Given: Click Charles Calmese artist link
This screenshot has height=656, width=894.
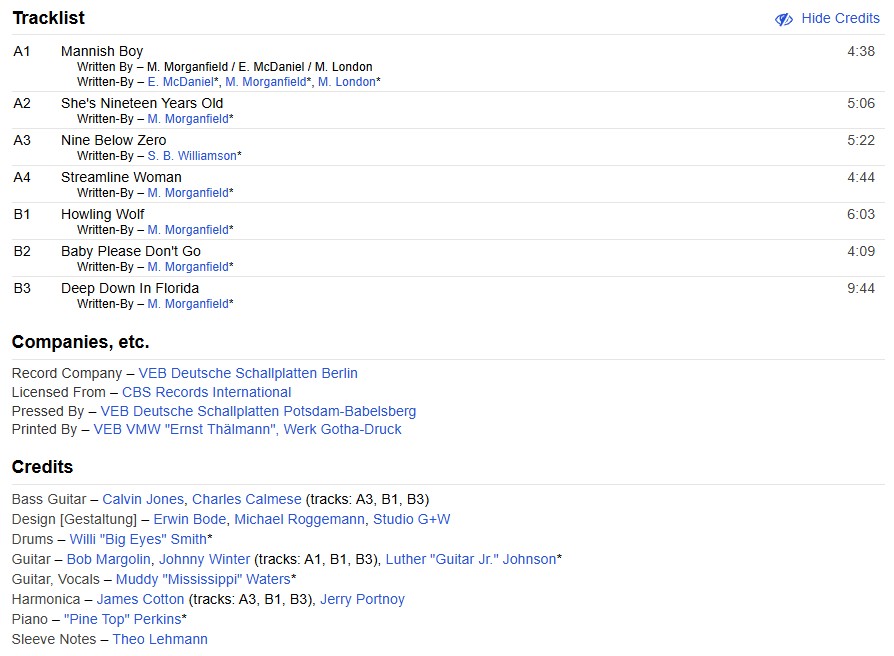Looking at the screenshot, I should tap(246, 499).
